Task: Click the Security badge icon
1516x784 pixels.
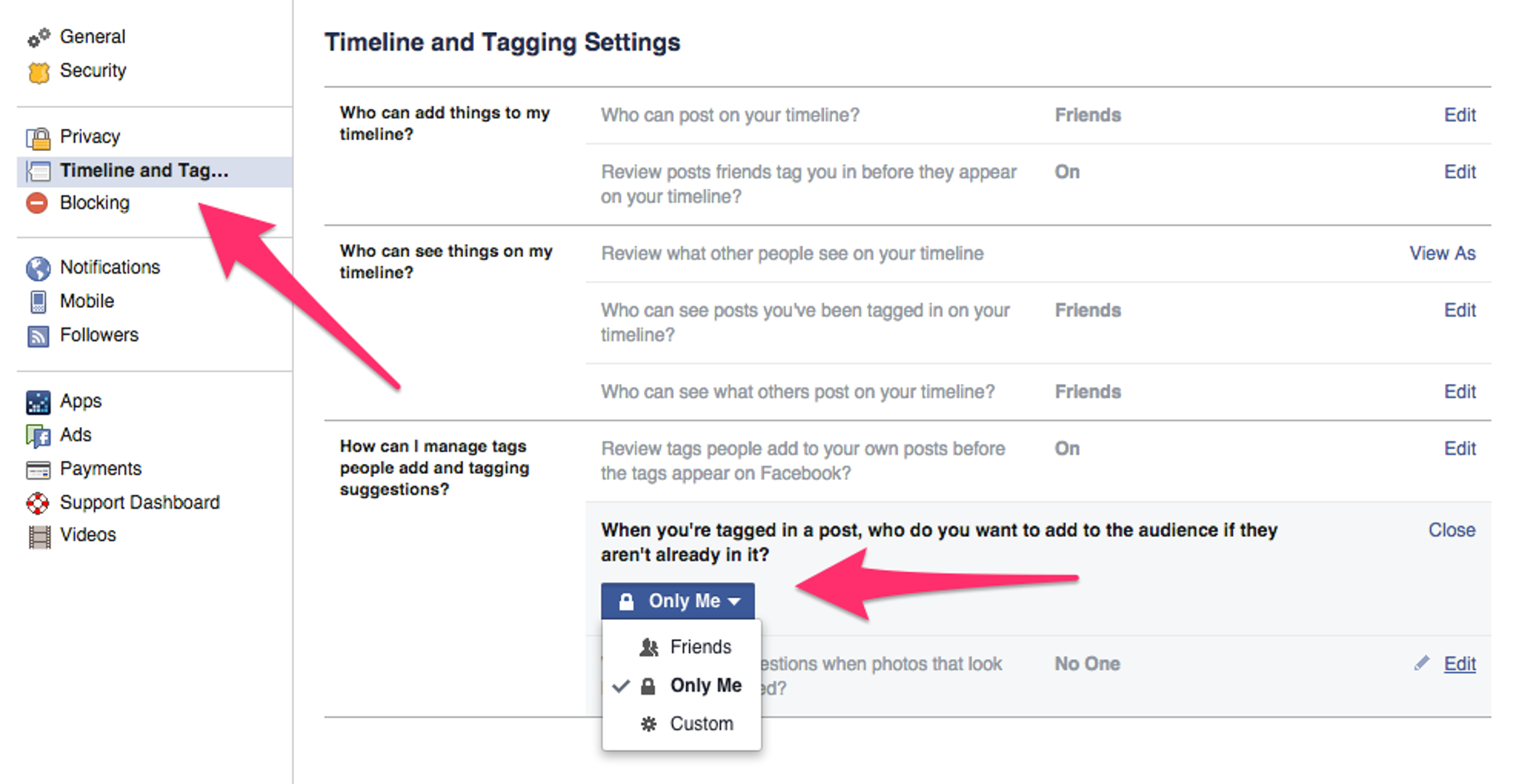Action: [x=38, y=72]
